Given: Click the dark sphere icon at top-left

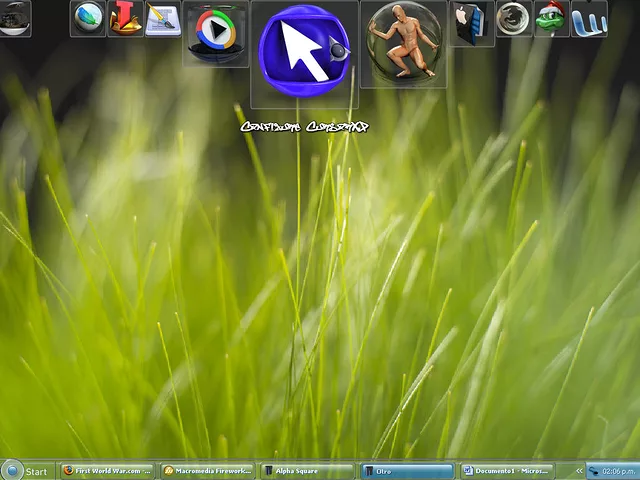Looking at the screenshot, I should (14, 18).
